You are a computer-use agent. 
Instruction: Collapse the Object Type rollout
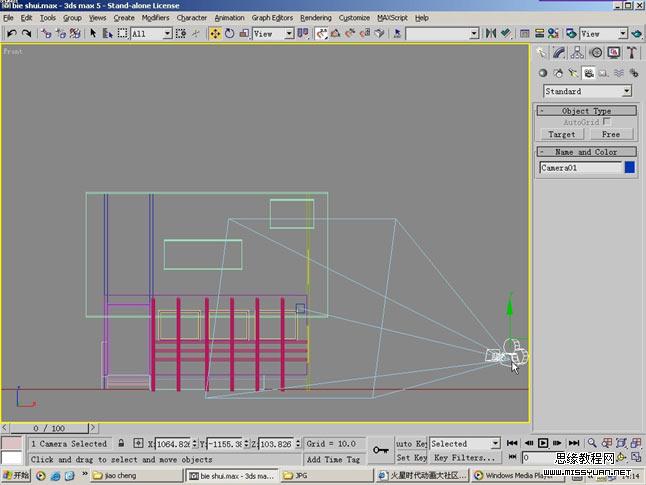(587, 111)
